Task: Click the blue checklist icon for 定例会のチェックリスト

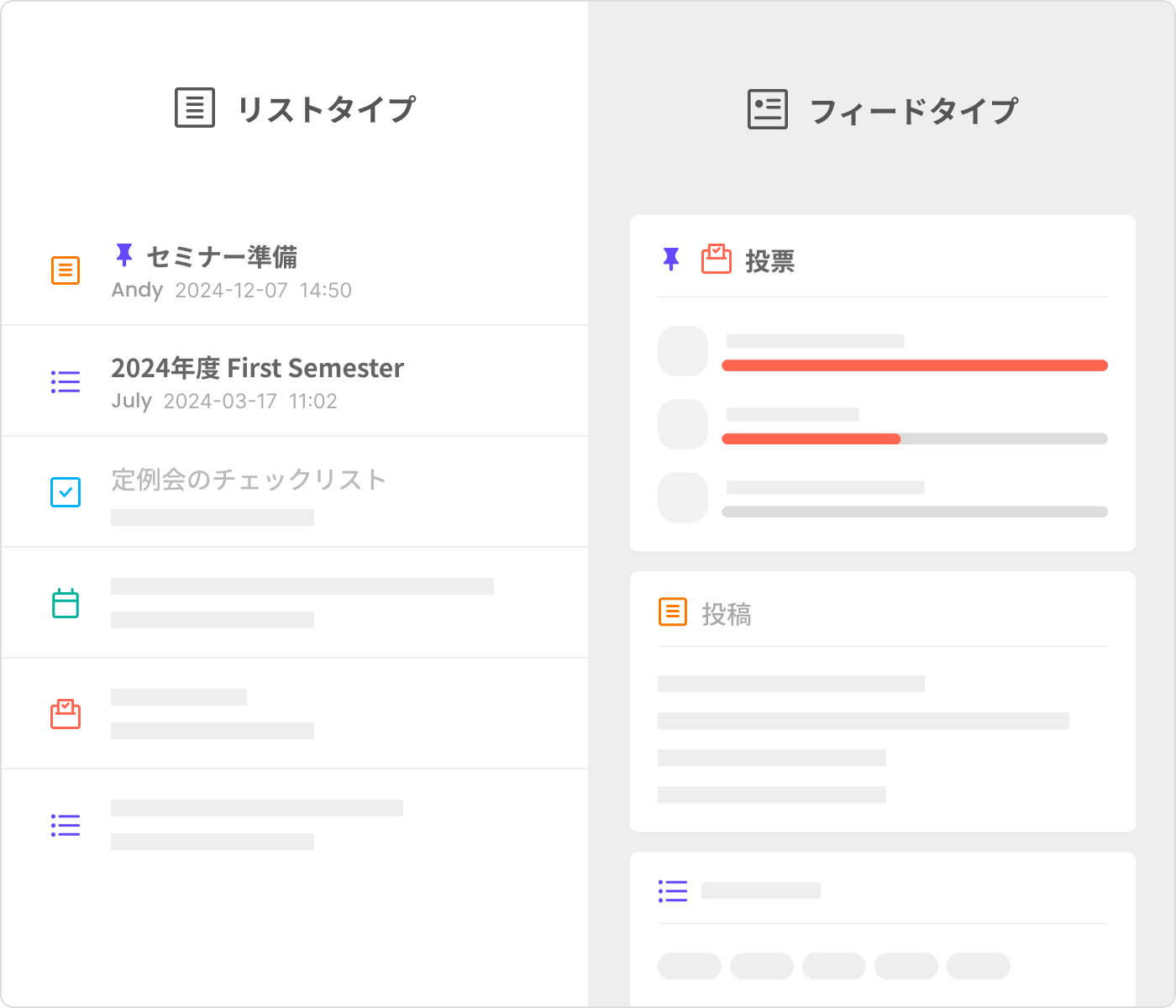Action: pos(66,492)
